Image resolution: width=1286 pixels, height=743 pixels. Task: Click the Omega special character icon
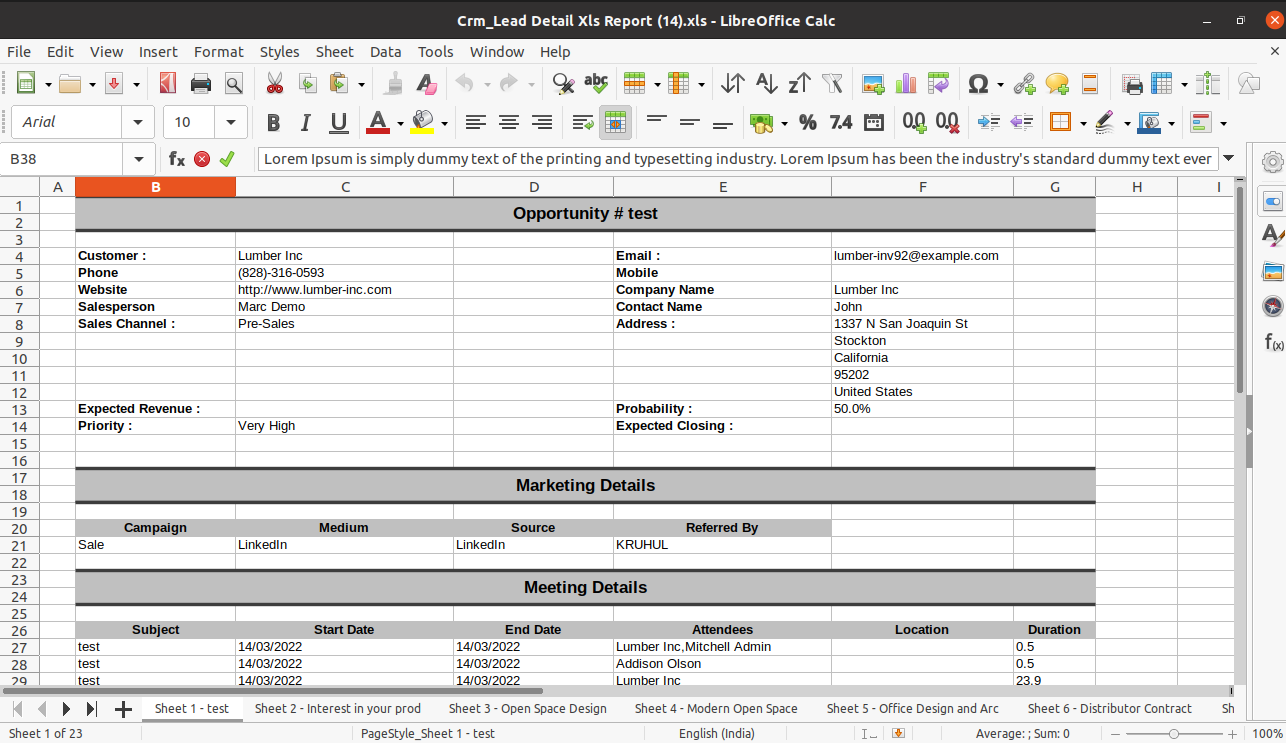979,84
